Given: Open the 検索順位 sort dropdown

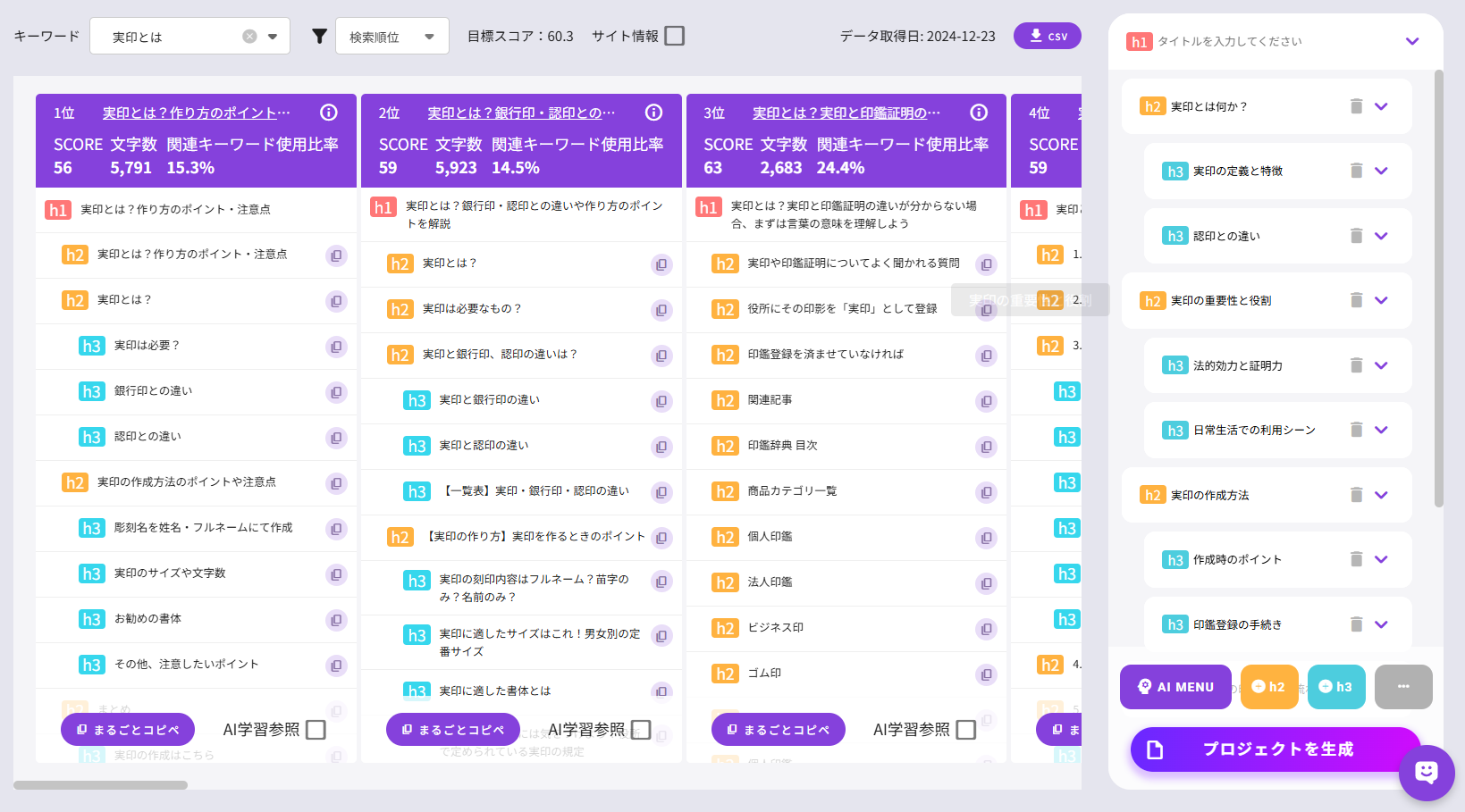Looking at the screenshot, I should pyautogui.click(x=392, y=37).
